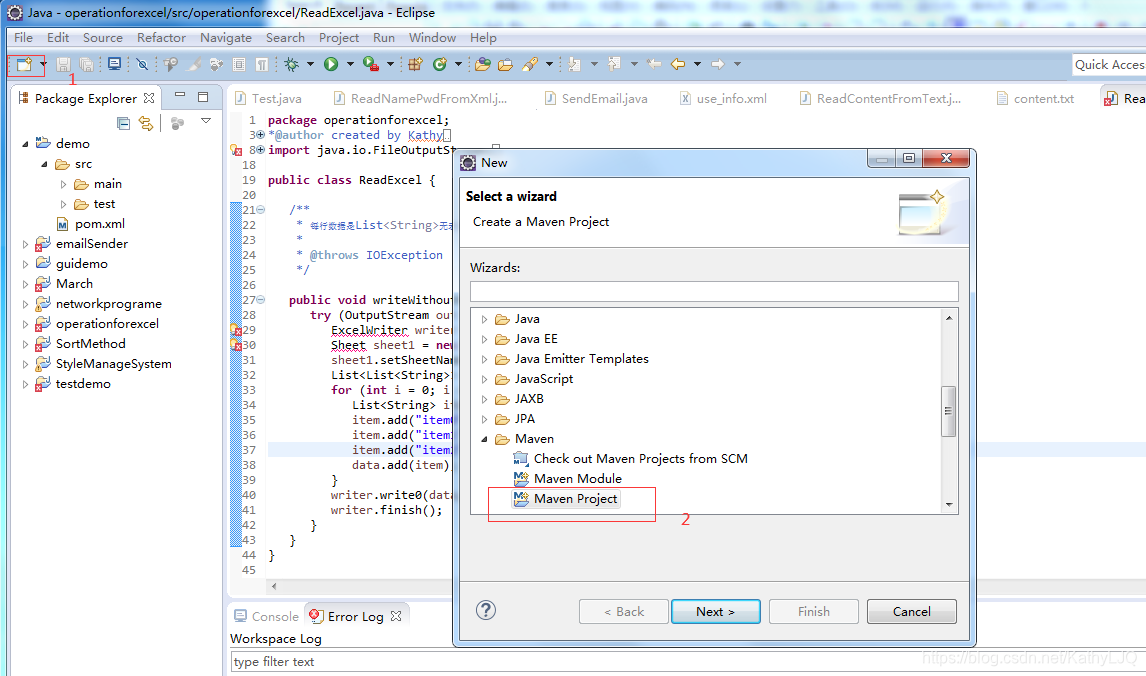Click the Show Whitespace Characters pilcrow icon
Image resolution: width=1146 pixels, height=676 pixels.
pos(262,64)
